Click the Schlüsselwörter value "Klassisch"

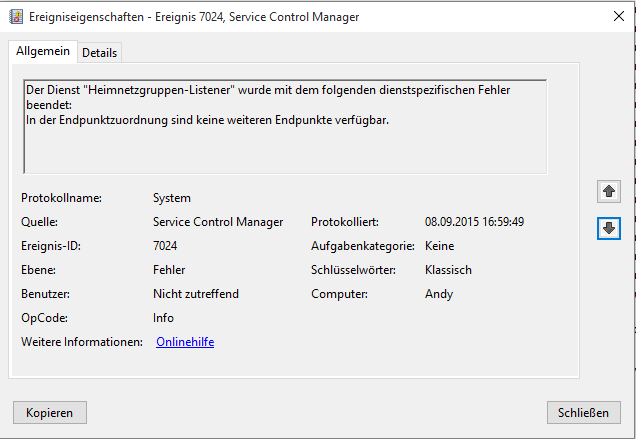tap(448, 270)
